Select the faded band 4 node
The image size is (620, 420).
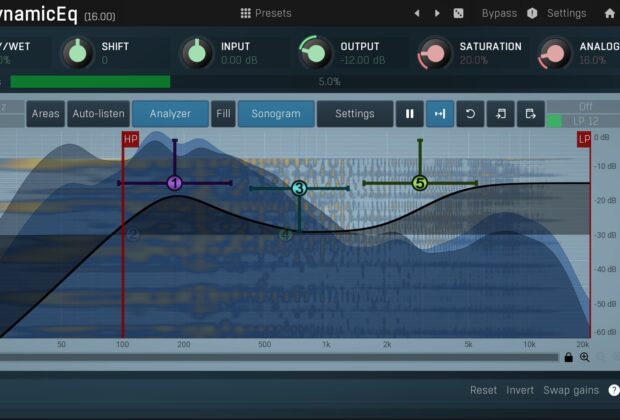click(x=285, y=235)
